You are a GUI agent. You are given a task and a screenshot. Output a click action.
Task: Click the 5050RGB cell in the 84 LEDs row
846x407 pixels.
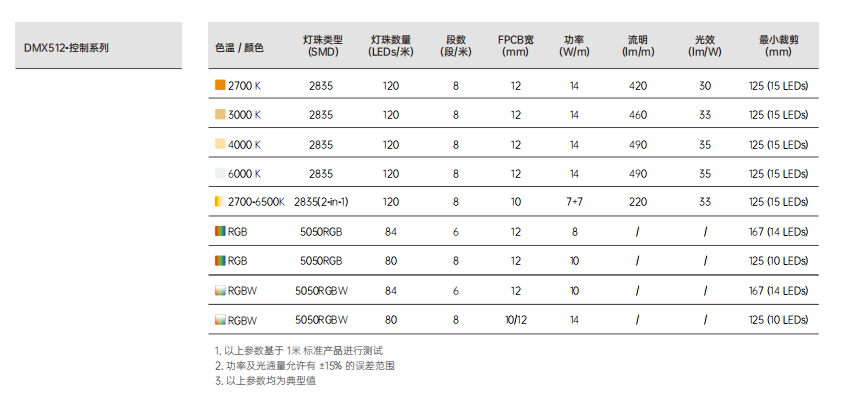point(322,232)
